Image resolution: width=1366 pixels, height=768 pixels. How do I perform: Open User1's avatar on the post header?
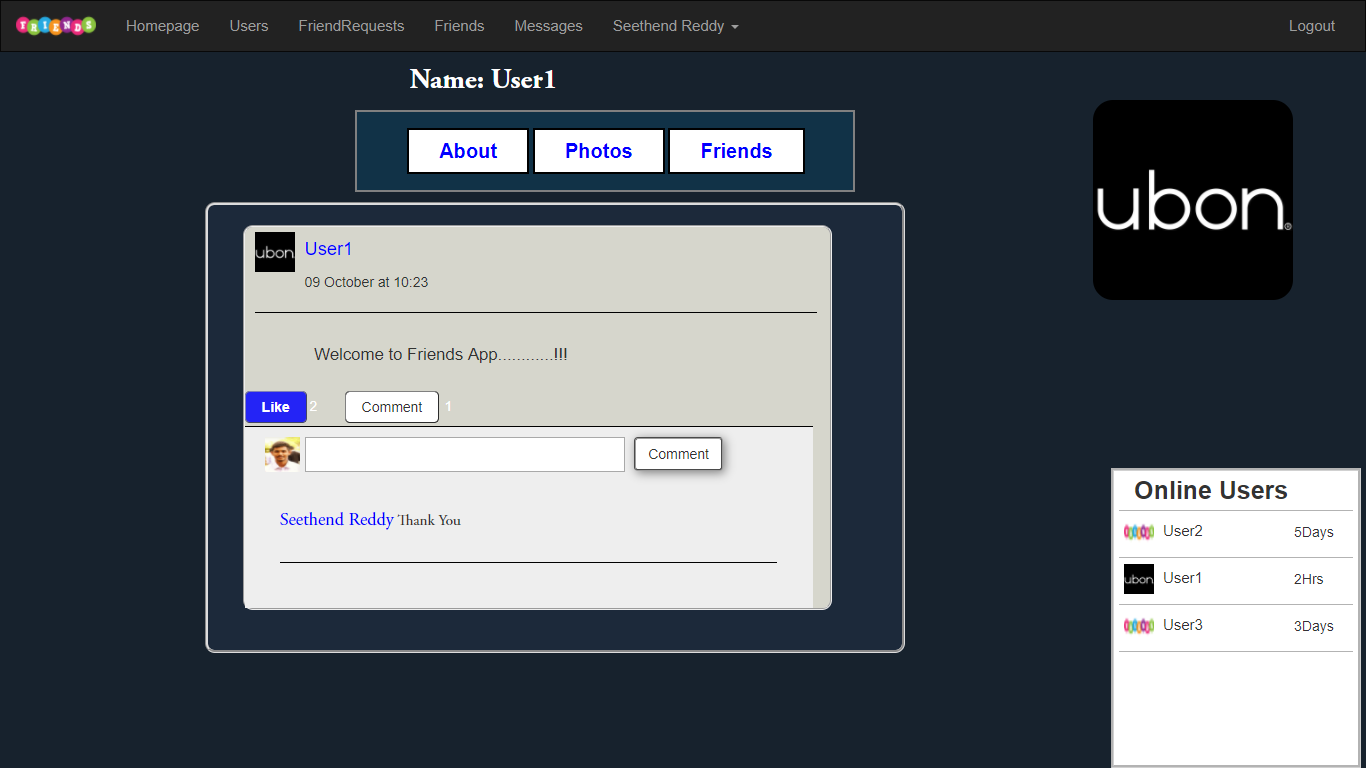tap(275, 252)
